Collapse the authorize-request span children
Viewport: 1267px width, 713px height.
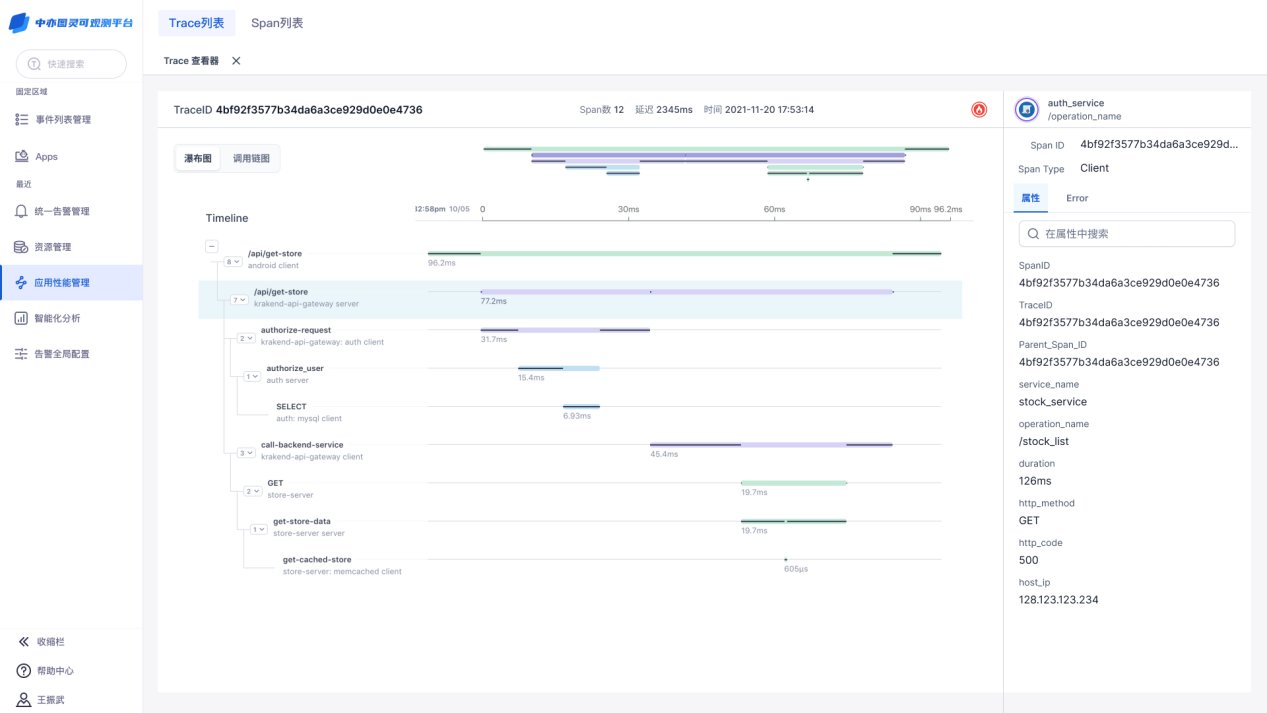point(246,338)
